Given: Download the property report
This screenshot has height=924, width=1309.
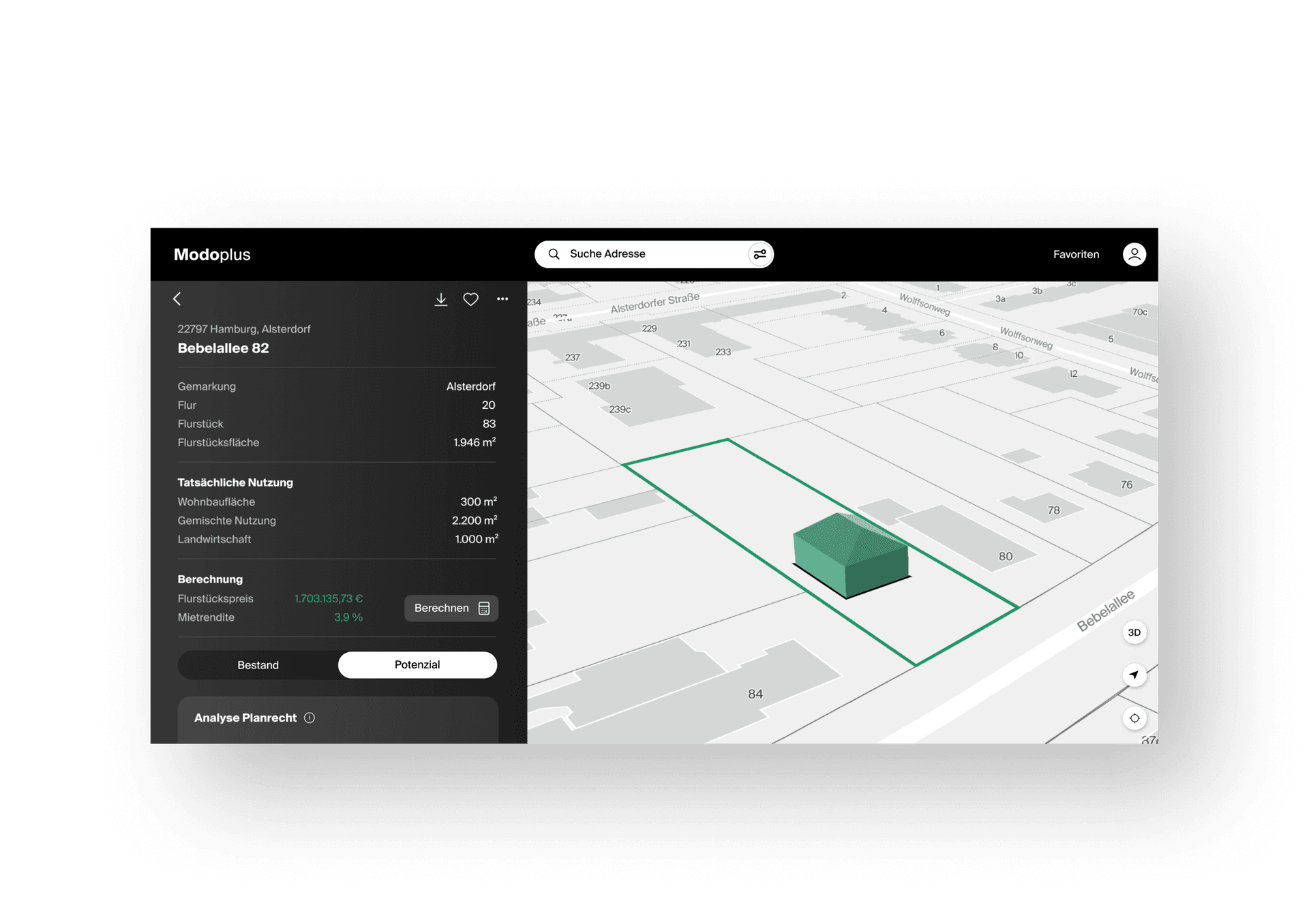Looking at the screenshot, I should click(x=441, y=299).
